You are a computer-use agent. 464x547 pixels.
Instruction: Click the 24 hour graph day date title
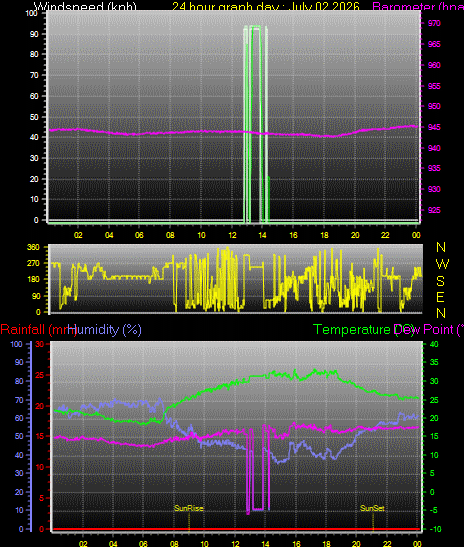tap(266, 6)
